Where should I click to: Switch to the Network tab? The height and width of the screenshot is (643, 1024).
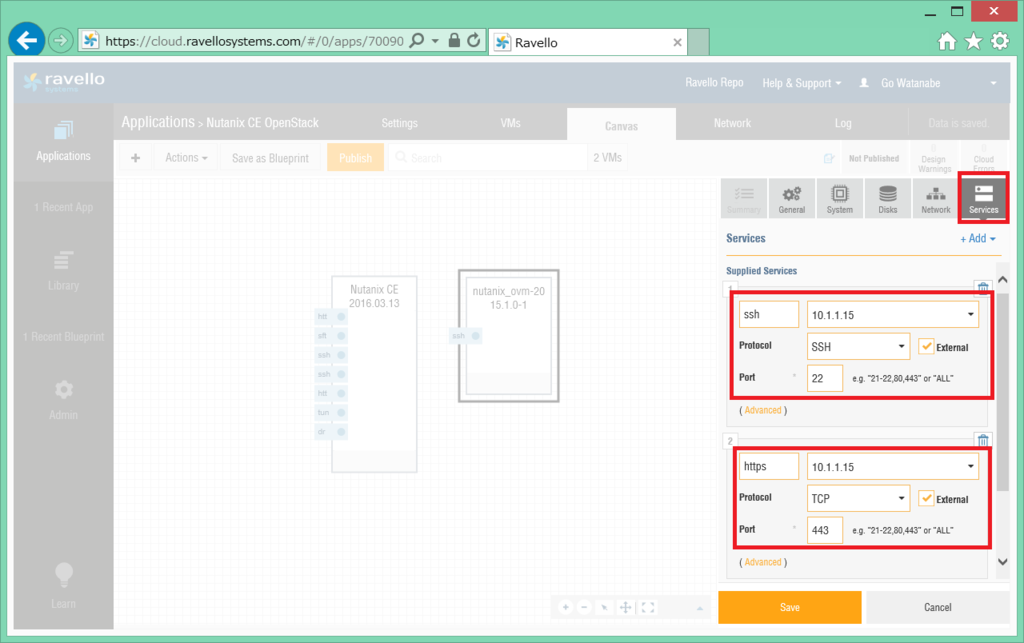pyautogui.click(x=732, y=123)
